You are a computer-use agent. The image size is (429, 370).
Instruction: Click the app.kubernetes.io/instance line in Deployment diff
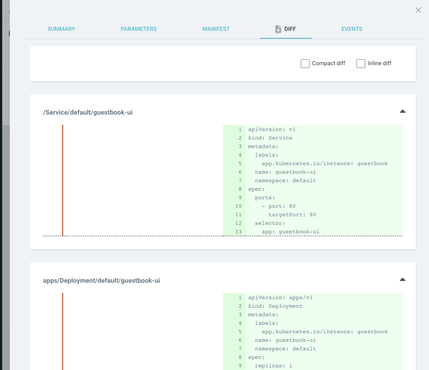[x=325, y=332]
